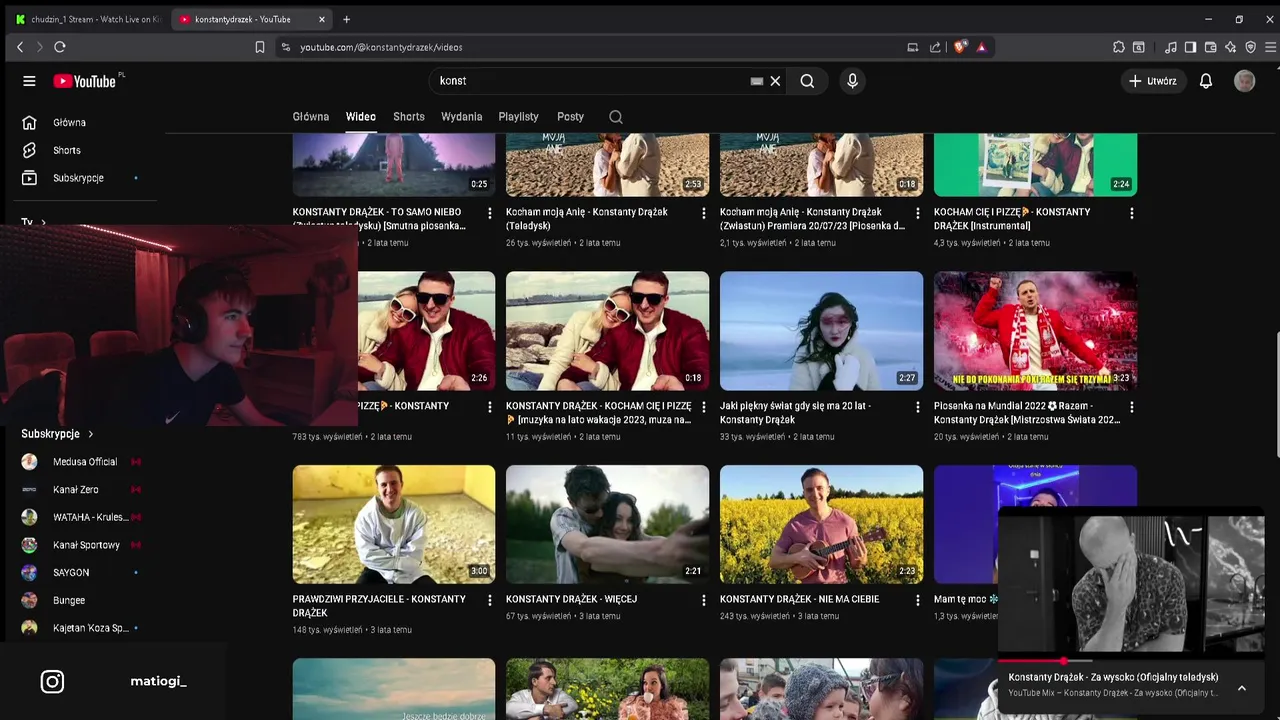1280x720 pixels.
Task: Open the on-screen keyboard in search box
Action: click(757, 81)
